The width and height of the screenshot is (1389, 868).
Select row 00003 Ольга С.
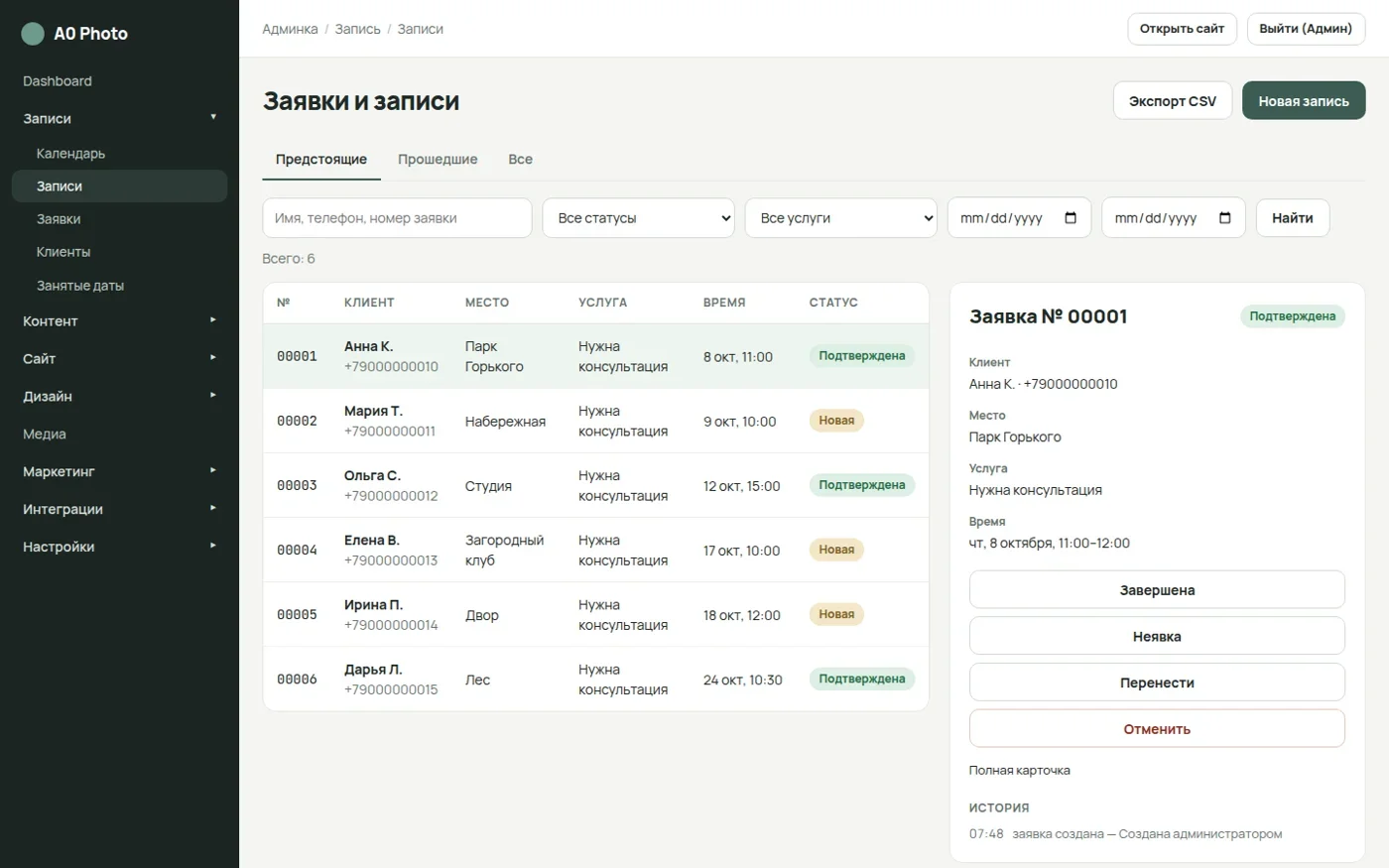595,486
